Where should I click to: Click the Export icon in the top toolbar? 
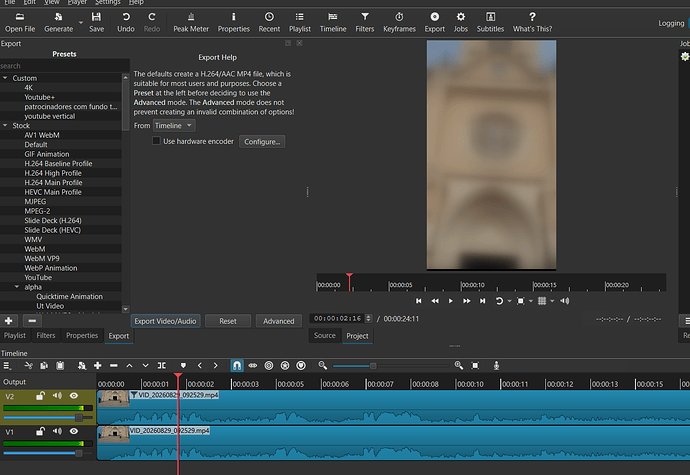[x=434, y=22]
